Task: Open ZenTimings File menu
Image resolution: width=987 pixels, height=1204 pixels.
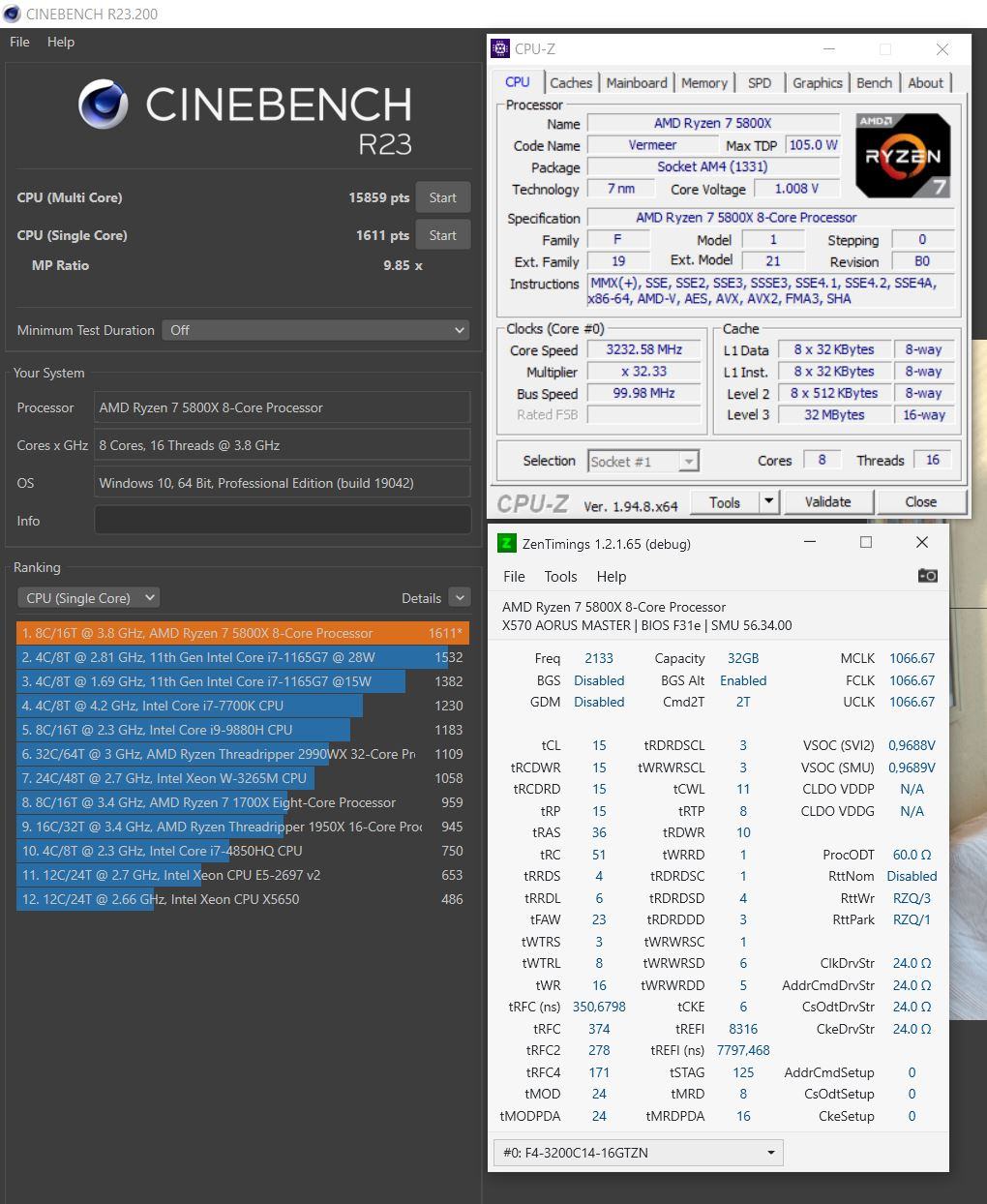Action: tap(514, 577)
